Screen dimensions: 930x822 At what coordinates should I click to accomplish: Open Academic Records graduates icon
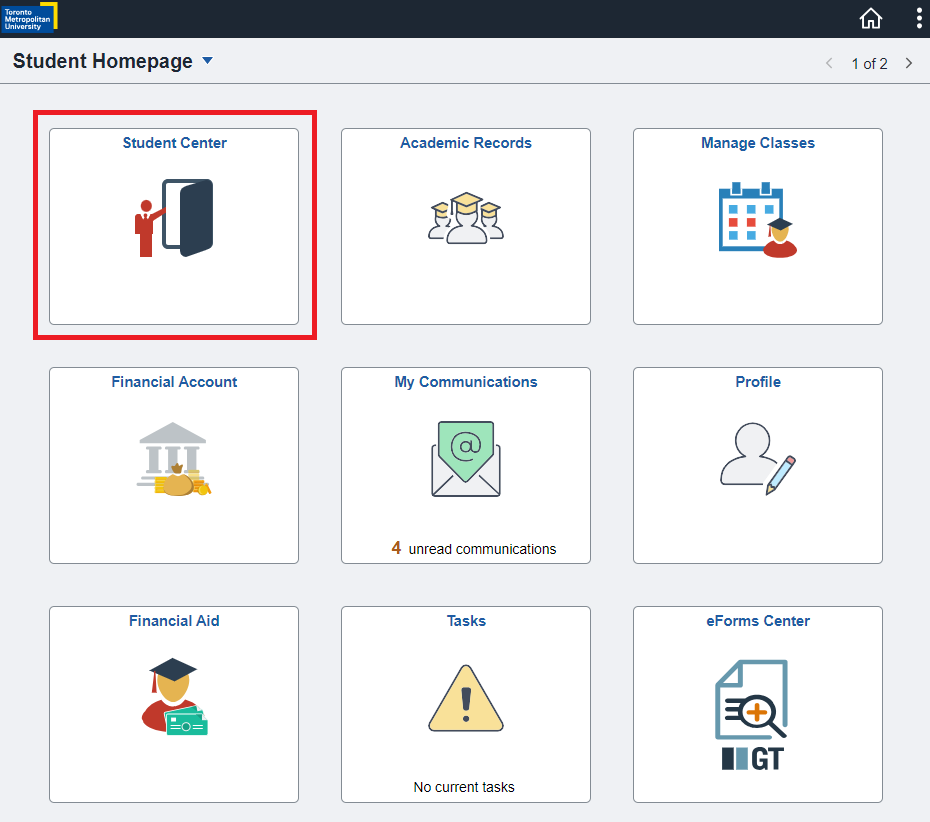coord(466,217)
